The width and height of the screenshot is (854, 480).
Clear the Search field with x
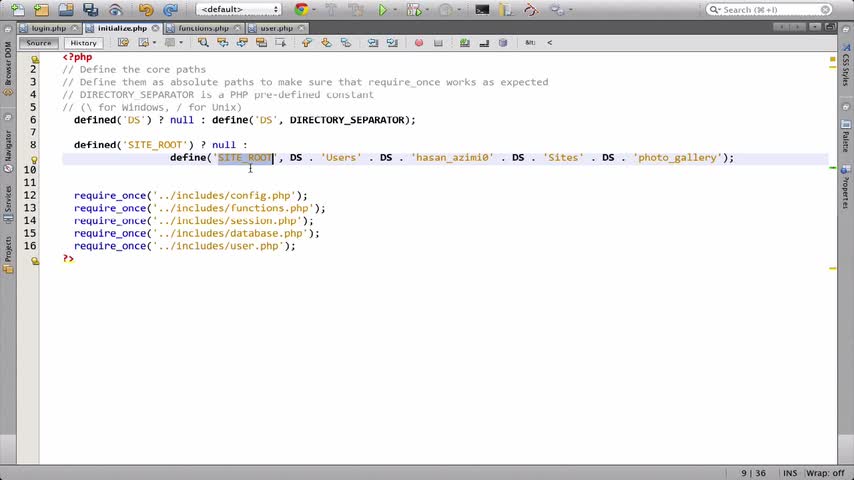click(825, 10)
